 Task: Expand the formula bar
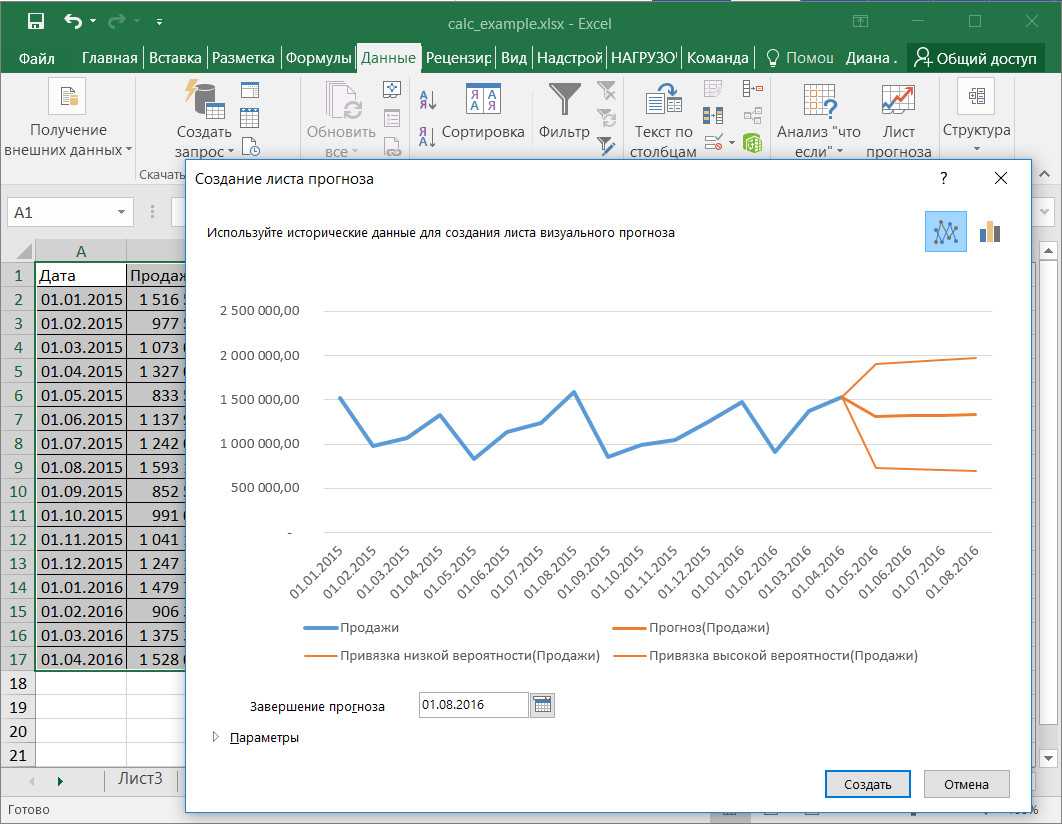[x=1044, y=212]
